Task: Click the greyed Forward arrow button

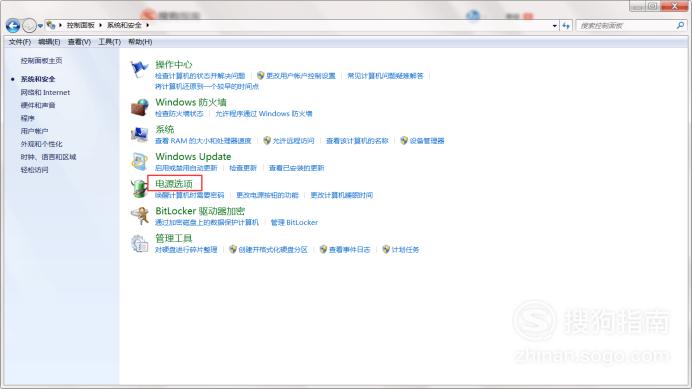Action: [x=29, y=26]
